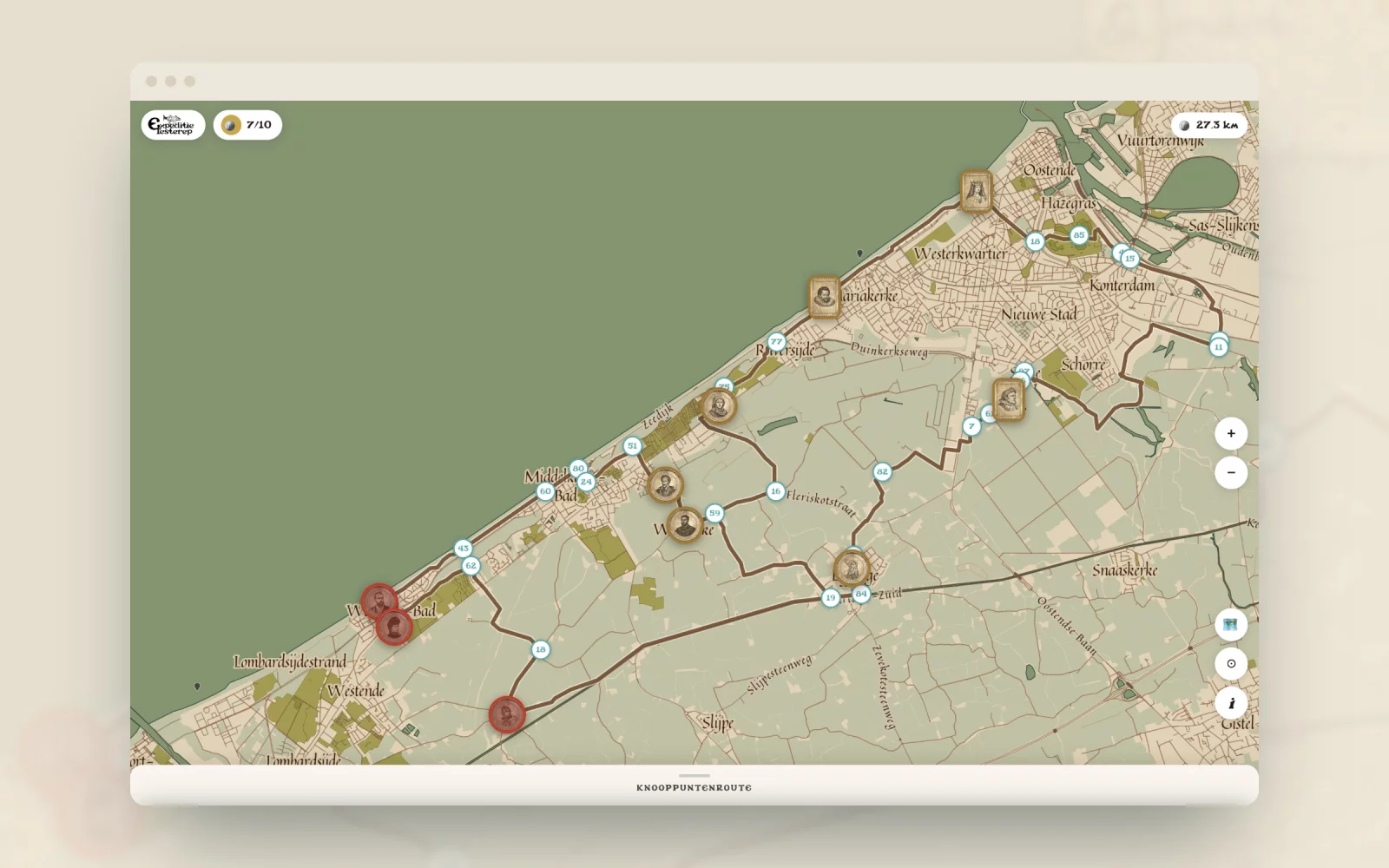Click the Nieuwe Stad place label
This screenshot has height=868, width=1389.
pyautogui.click(x=1039, y=314)
